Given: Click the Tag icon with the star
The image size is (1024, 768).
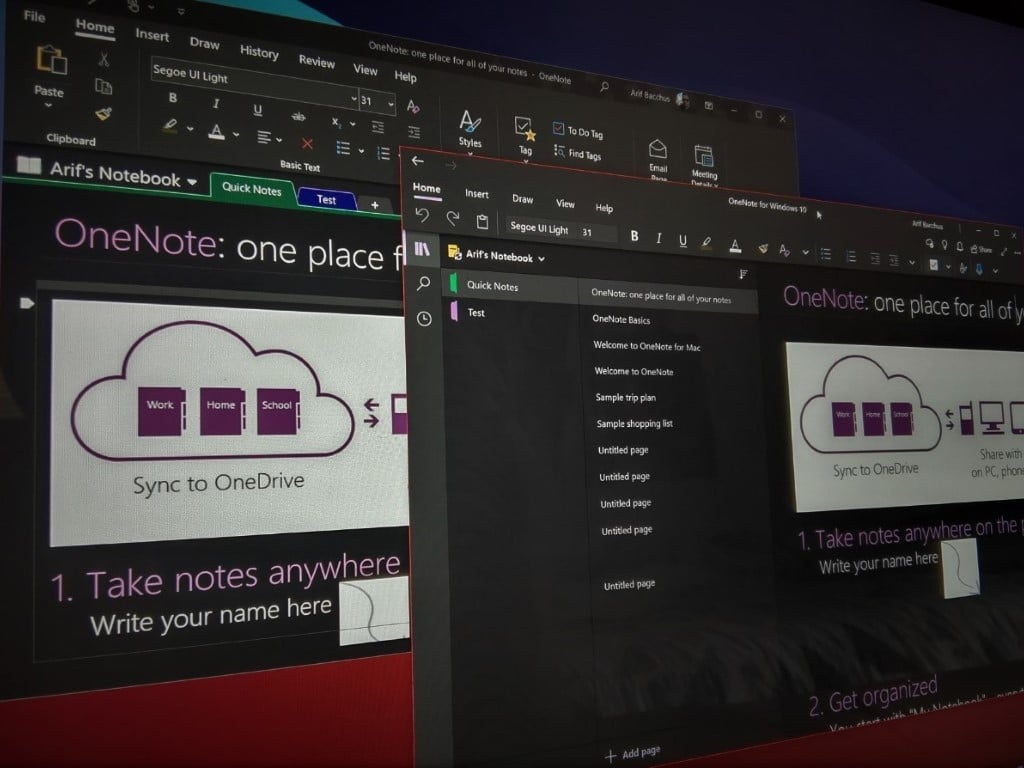Looking at the screenshot, I should (524, 128).
